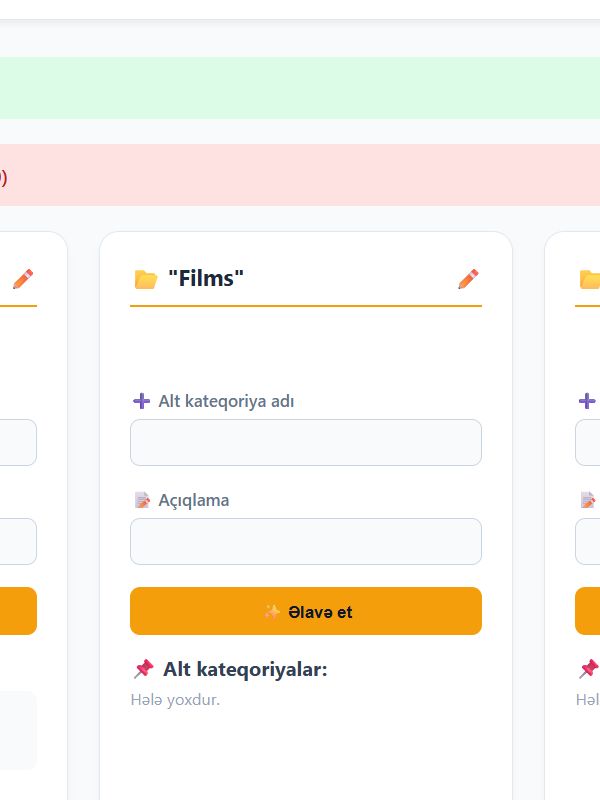Focus the Alt kateqoriya adı field in Films
Image resolution: width=600 pixels, height=800 pixels.
click(x=306, y=442)
